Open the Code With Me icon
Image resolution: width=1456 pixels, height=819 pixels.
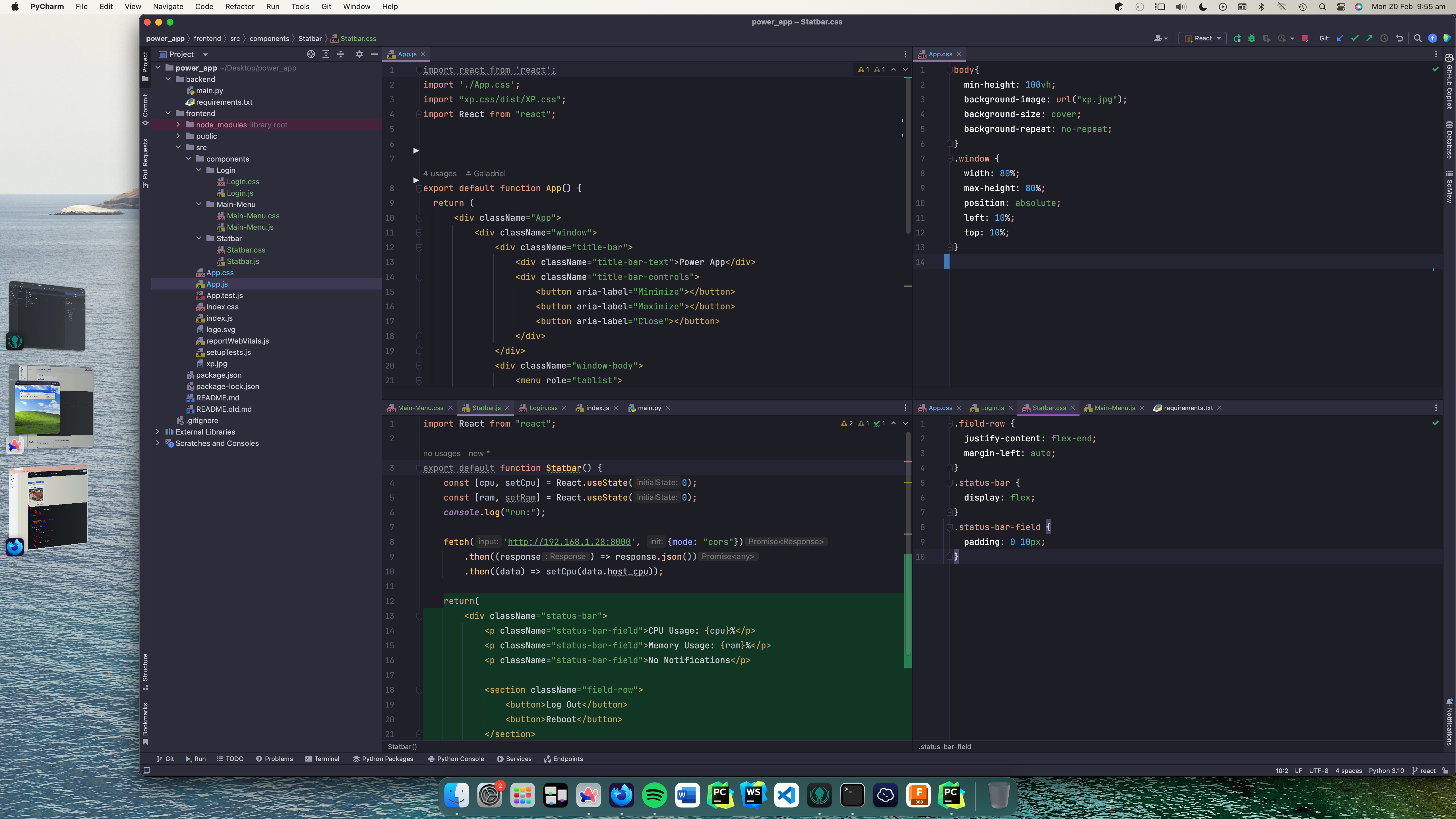(x=1160, y=38)
